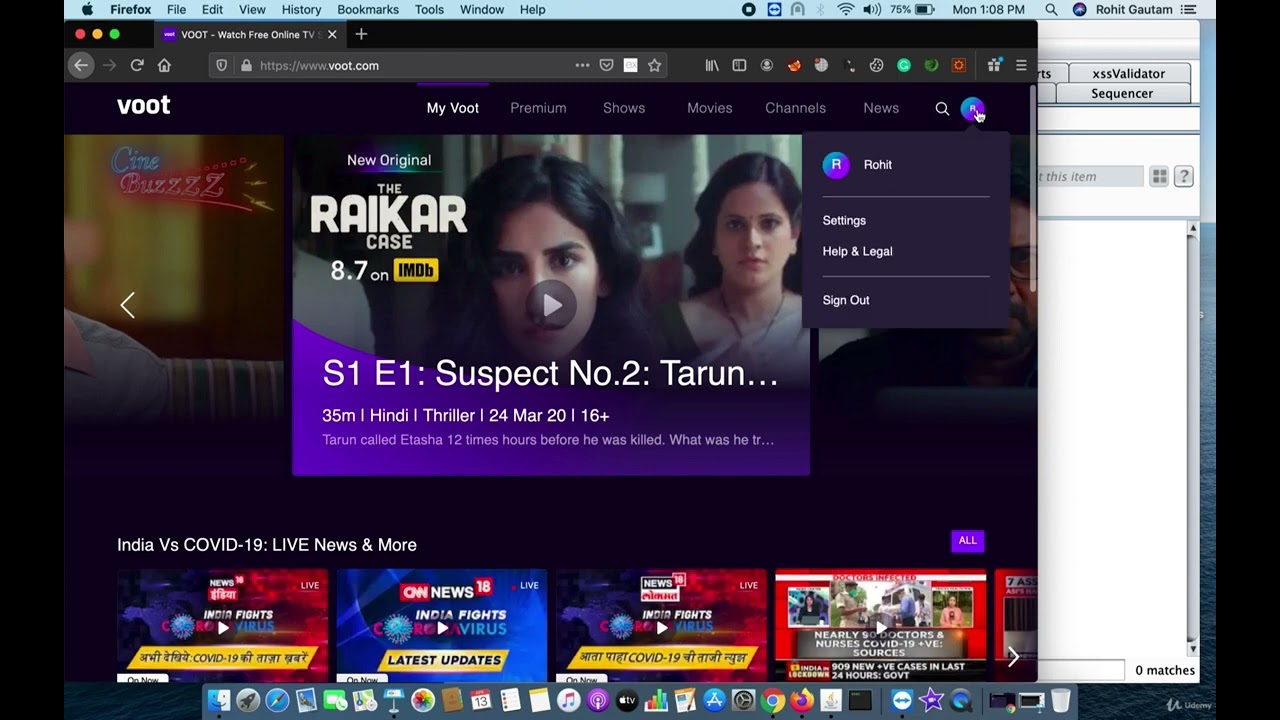
Task: Click the help question-mark button in background window
Action: [x=1184, y=177]
